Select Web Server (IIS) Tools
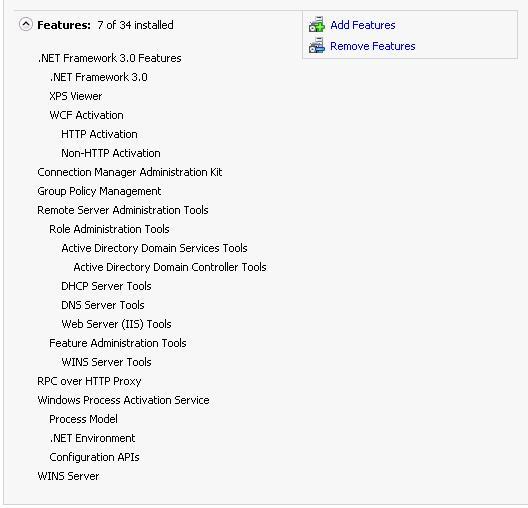Viewport: 528px width, 508px height. click(x=117, y=324)
